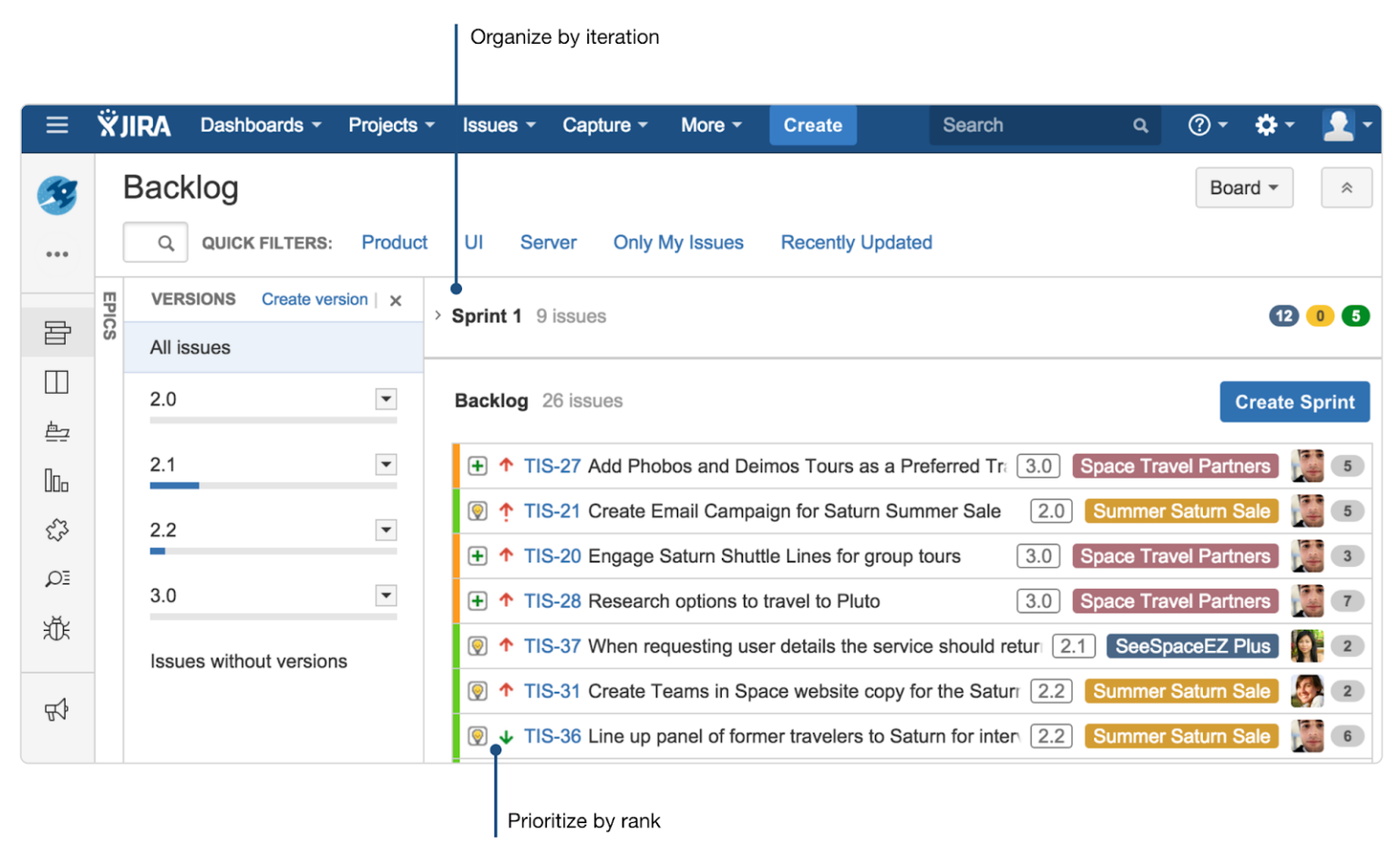This screenshot has height=845, width=1400.
Task: Expand the Sprint 1 section
Action: [x=438, y=315]
